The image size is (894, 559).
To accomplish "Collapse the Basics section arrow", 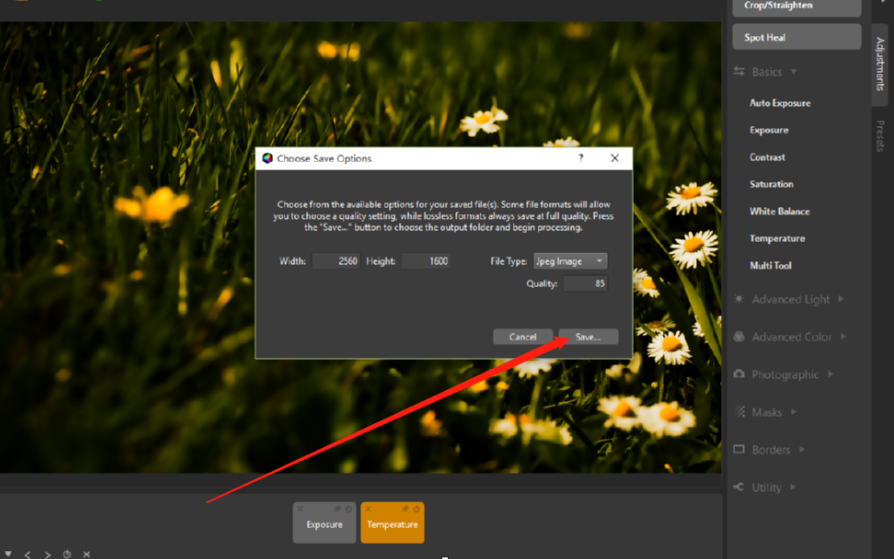I will click(x=794, y=72).
